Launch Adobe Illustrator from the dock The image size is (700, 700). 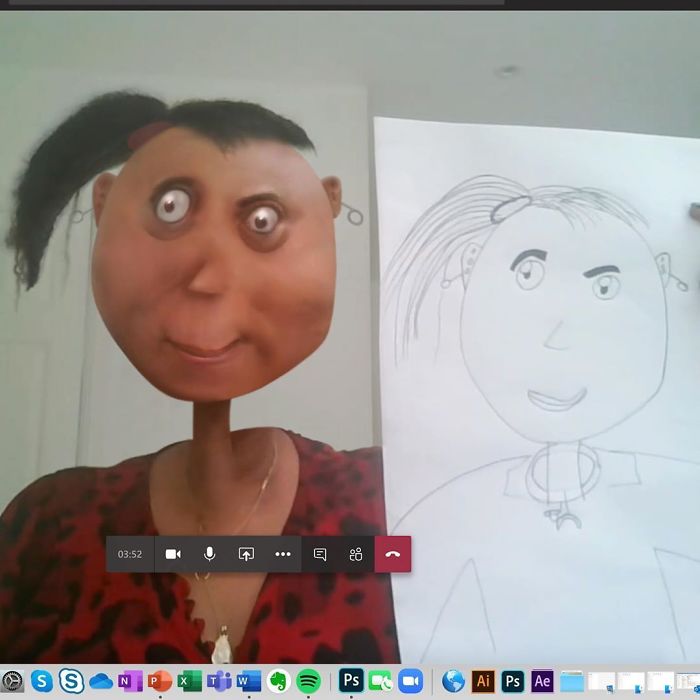coord(483,681)
